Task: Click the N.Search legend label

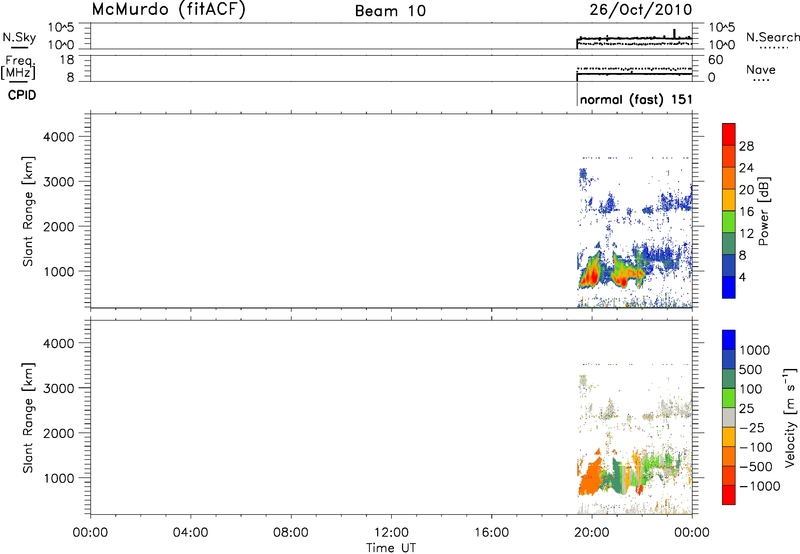Action: [x=772, y=37]
